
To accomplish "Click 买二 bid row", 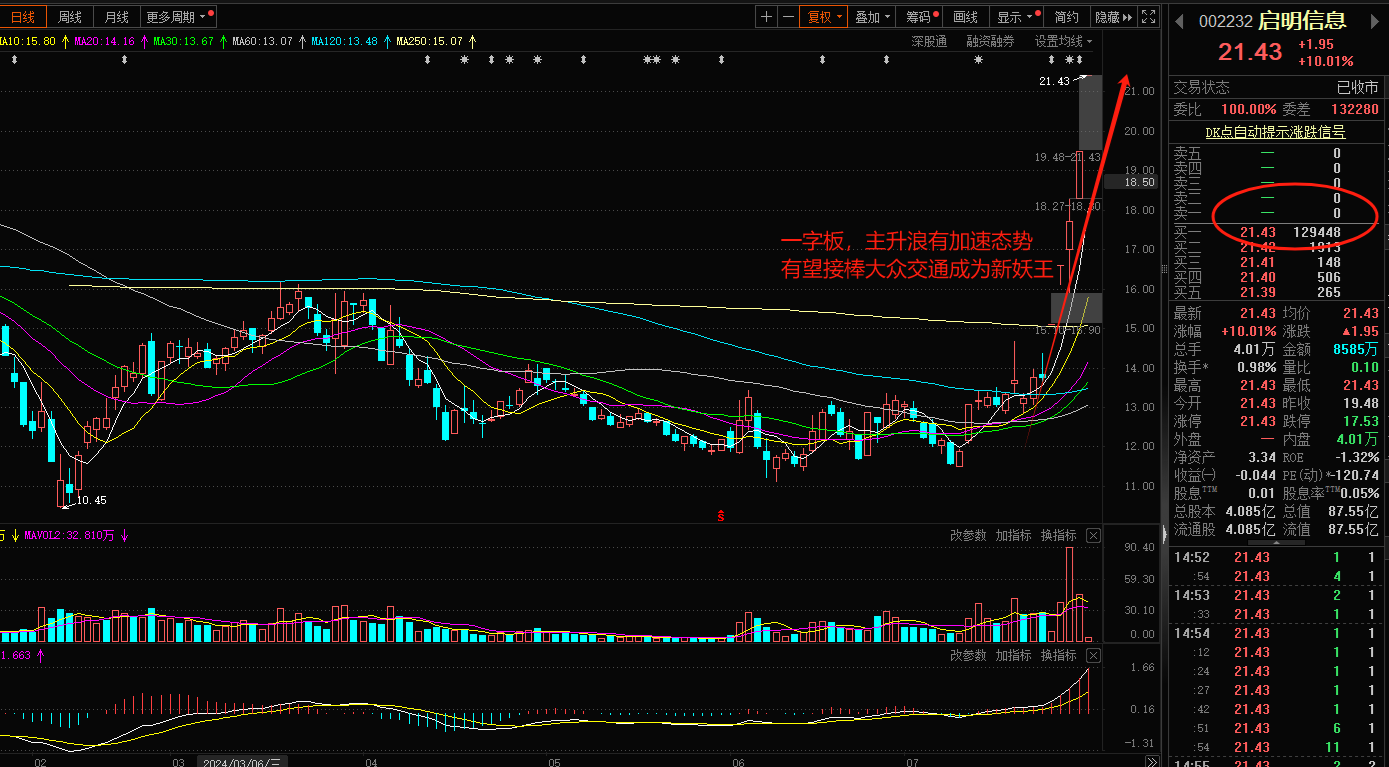I will 1276,247.
